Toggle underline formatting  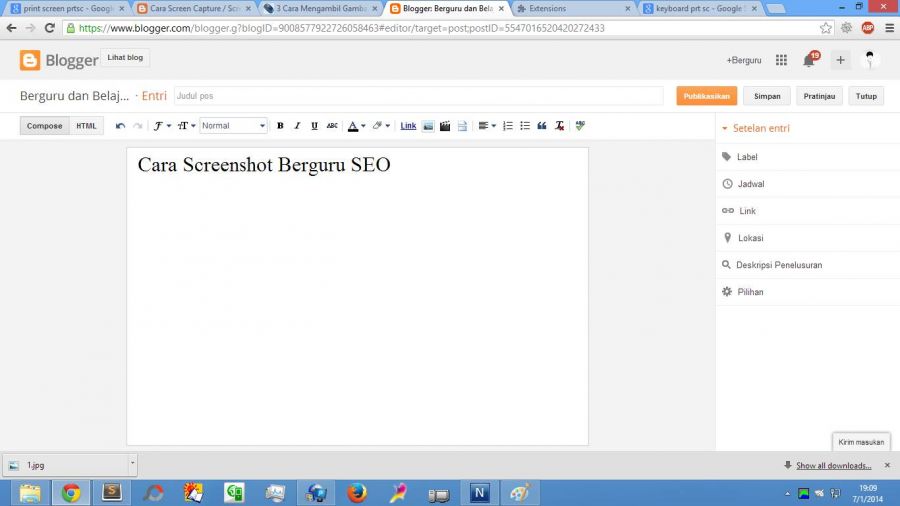pos(315,126)
